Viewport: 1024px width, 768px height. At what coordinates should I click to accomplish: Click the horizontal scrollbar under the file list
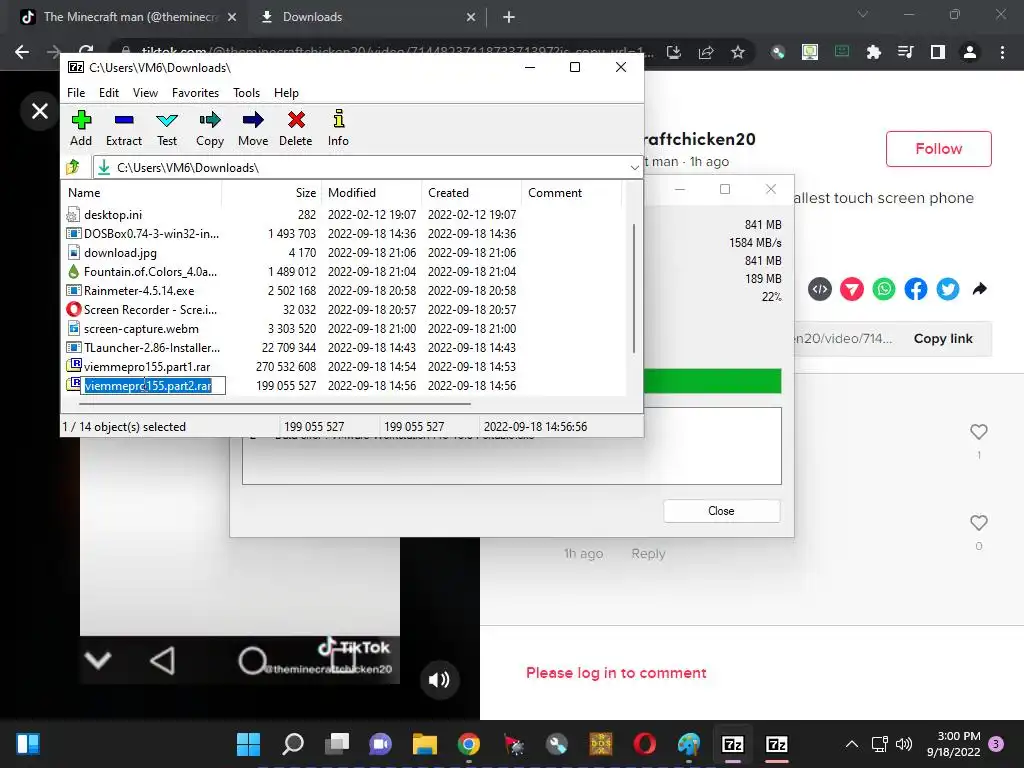click(274, 404)
